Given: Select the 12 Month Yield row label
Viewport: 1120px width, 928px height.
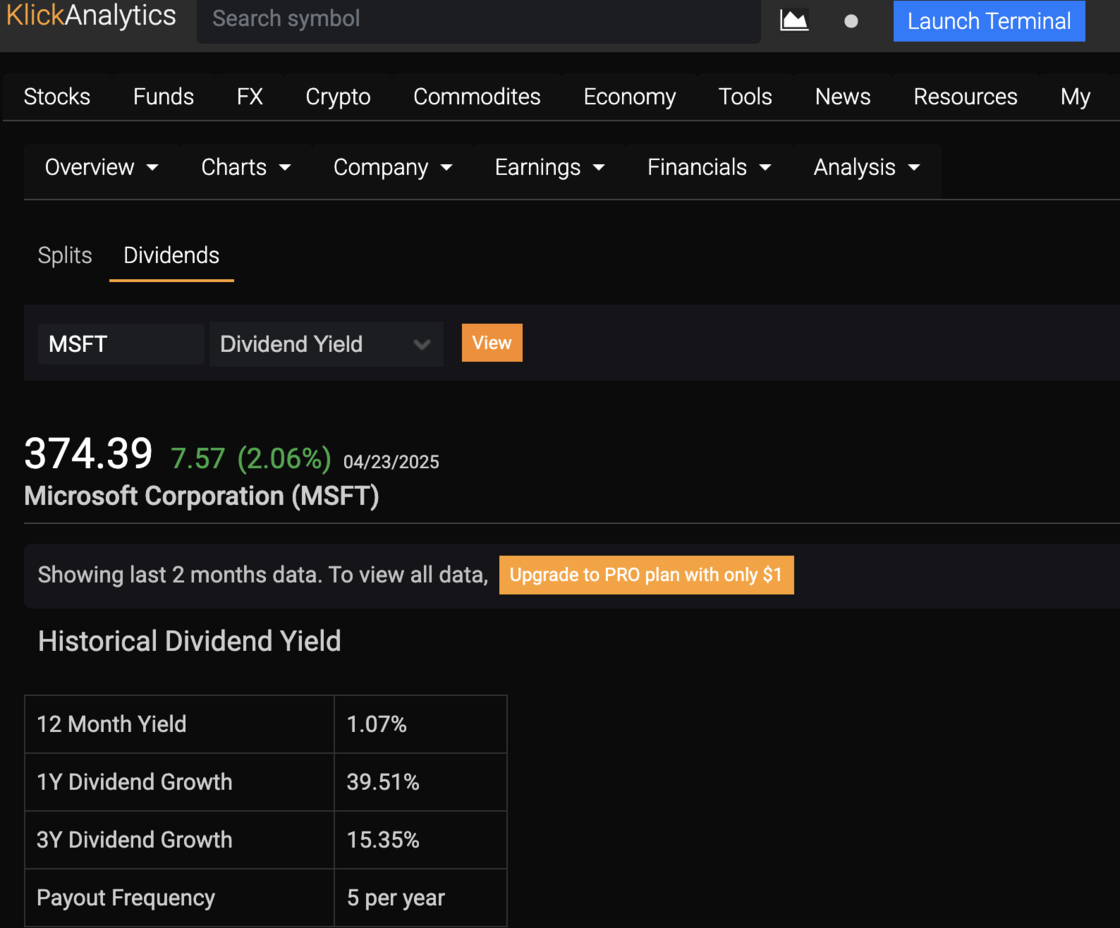Looking at the screenshot, I should coord(111,724).
